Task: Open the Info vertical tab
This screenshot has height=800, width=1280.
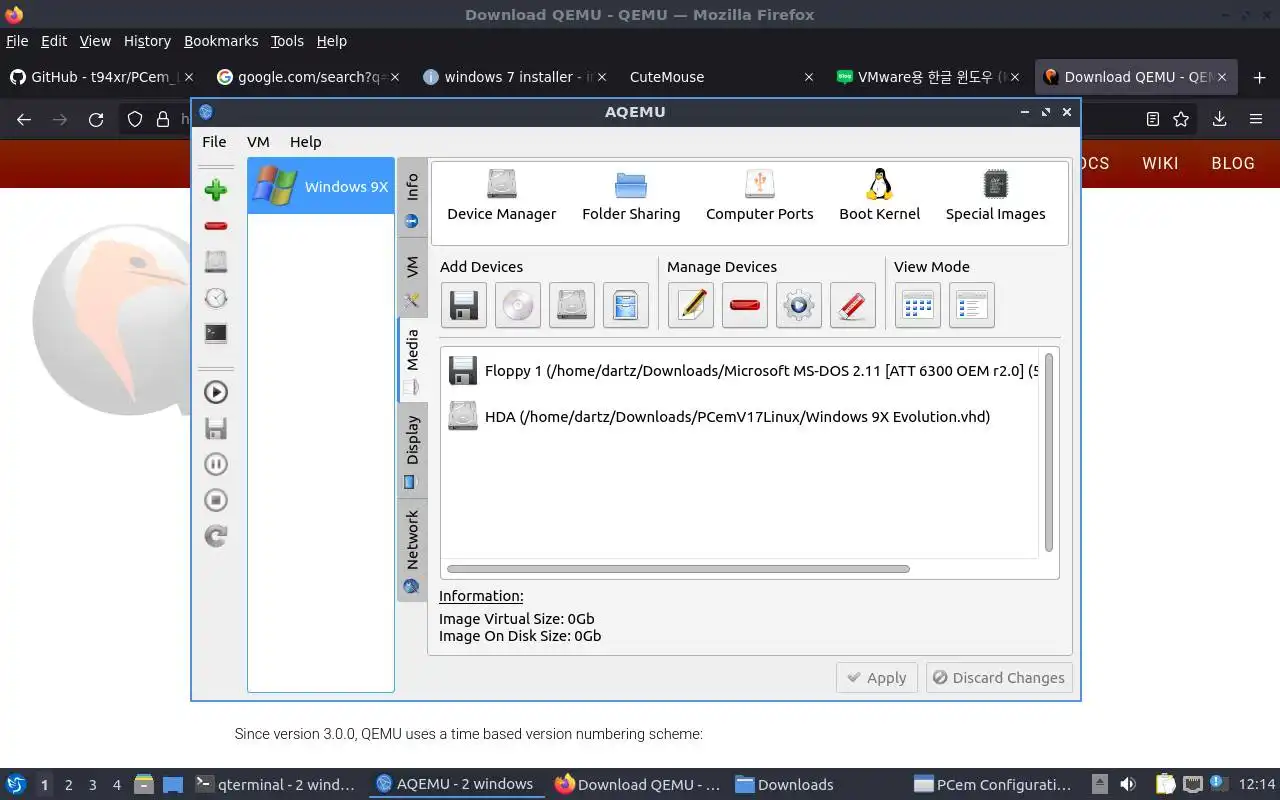Action: click(412, 198)
